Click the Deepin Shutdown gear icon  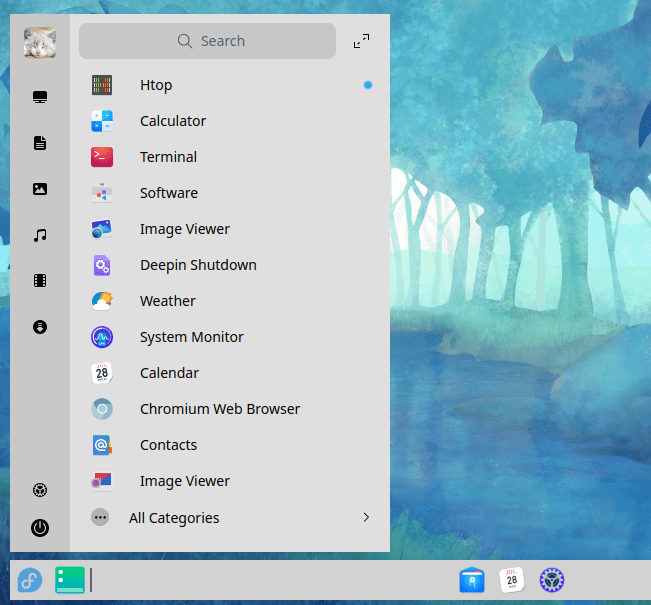point(102,265)
